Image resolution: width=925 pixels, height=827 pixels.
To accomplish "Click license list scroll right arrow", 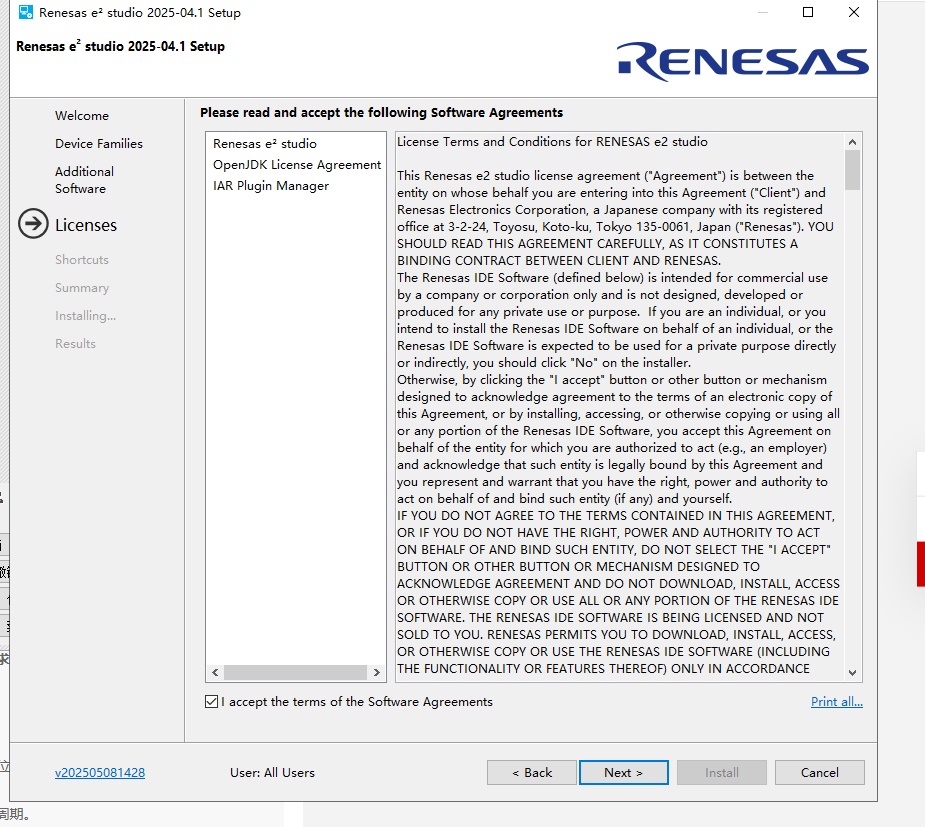I will click(376, 672).
